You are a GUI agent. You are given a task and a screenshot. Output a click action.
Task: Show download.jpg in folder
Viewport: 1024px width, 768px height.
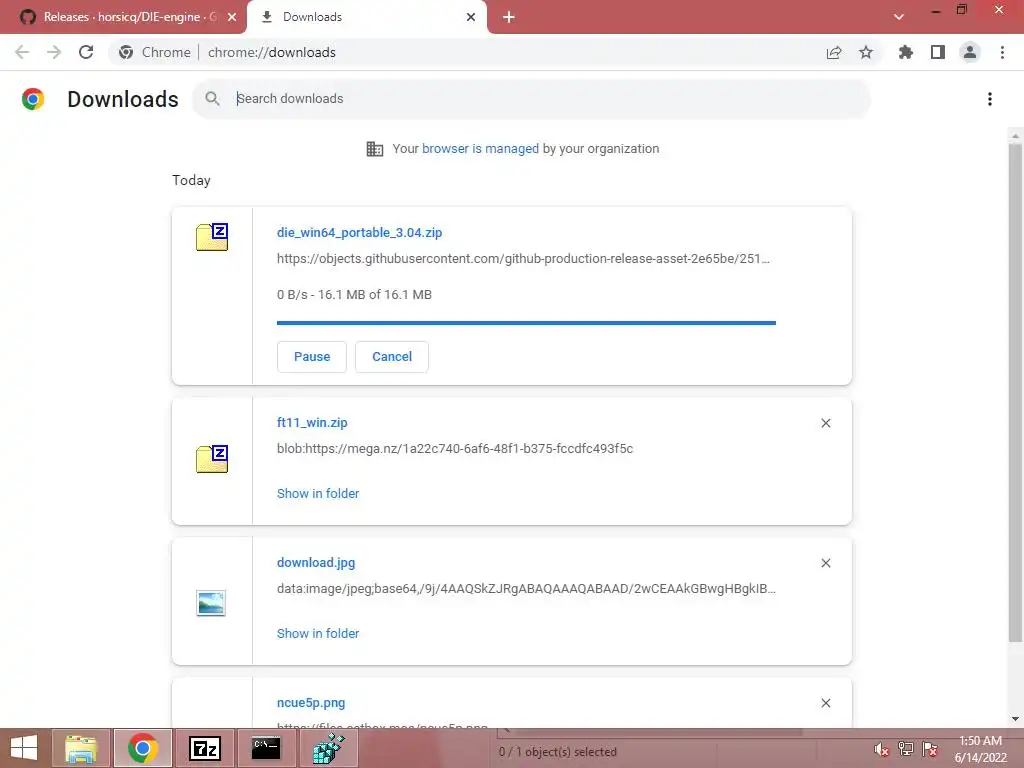click(x=318, y=633)
